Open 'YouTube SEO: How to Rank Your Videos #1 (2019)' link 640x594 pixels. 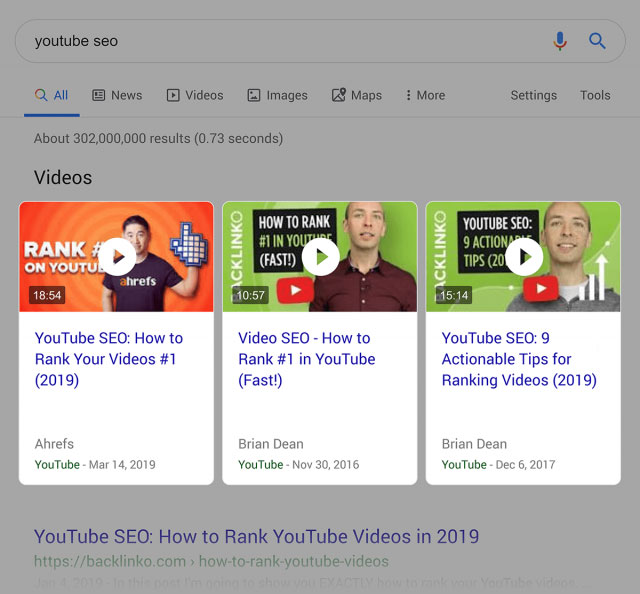(x=109, y=359)
